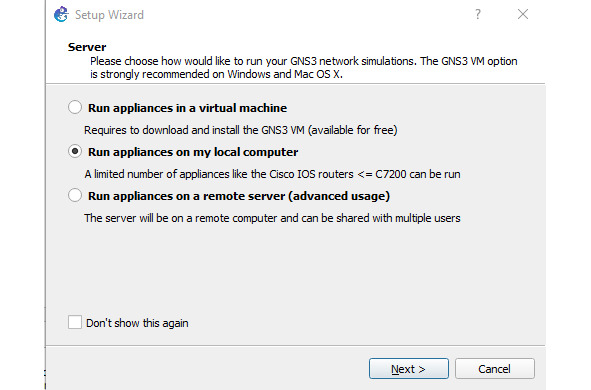Click the "Run appliances in a virtual machine" label
The width and height of the screenshot is (591, 390).
point(187,108)
